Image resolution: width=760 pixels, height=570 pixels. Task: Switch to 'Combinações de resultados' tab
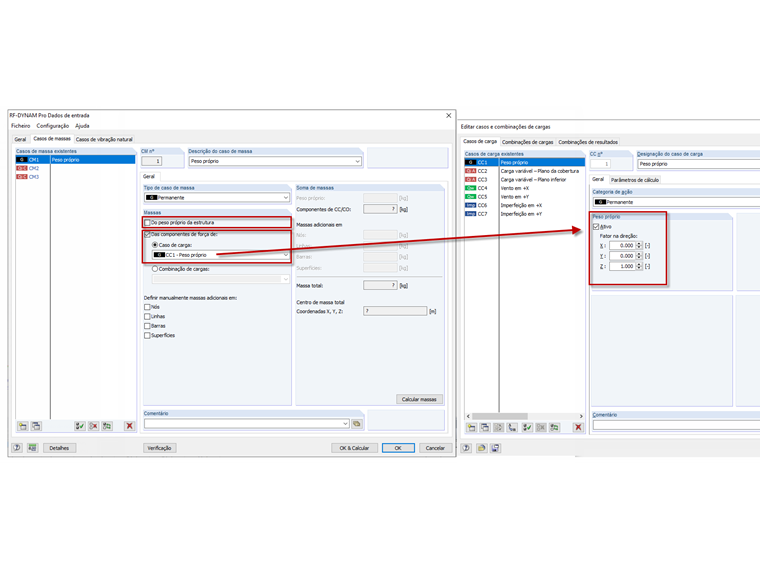point(588,142)
